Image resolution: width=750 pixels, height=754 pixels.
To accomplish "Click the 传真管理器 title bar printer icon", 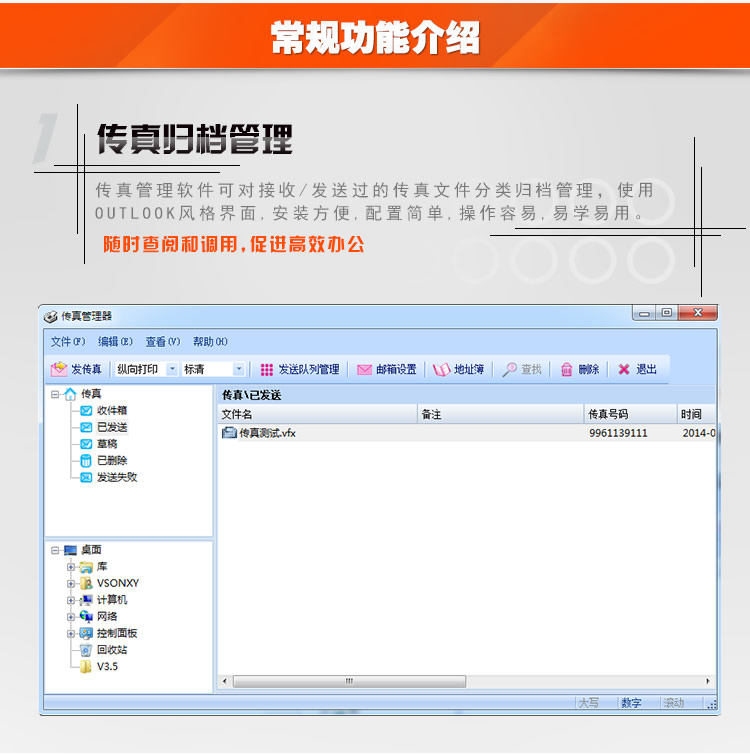I will coord(50,316).
